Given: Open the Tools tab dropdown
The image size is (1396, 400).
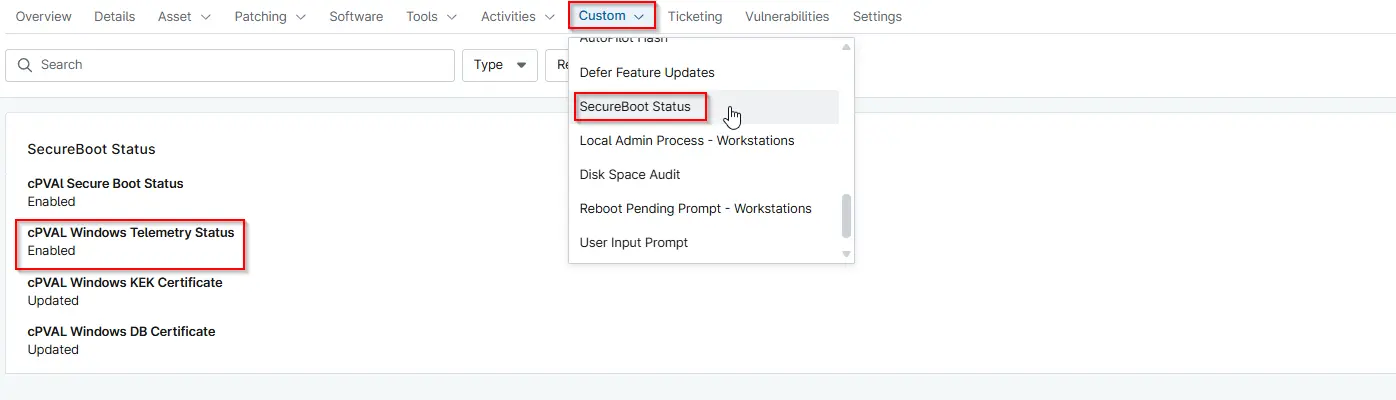Looking at the screenshot, I should pyautogui.click(x=432, y=17).
